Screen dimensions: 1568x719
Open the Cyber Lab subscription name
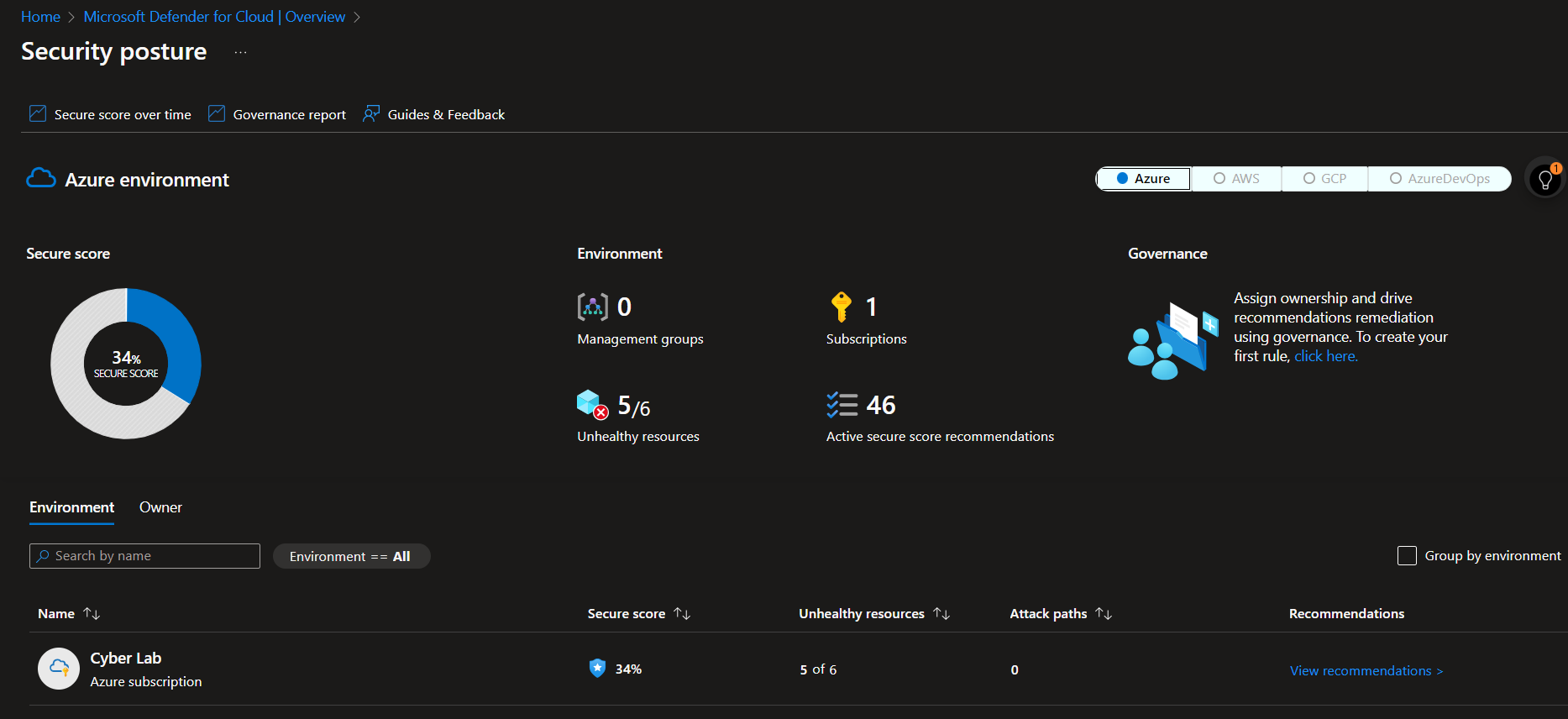pyautogui.click(x=126, y=659)
